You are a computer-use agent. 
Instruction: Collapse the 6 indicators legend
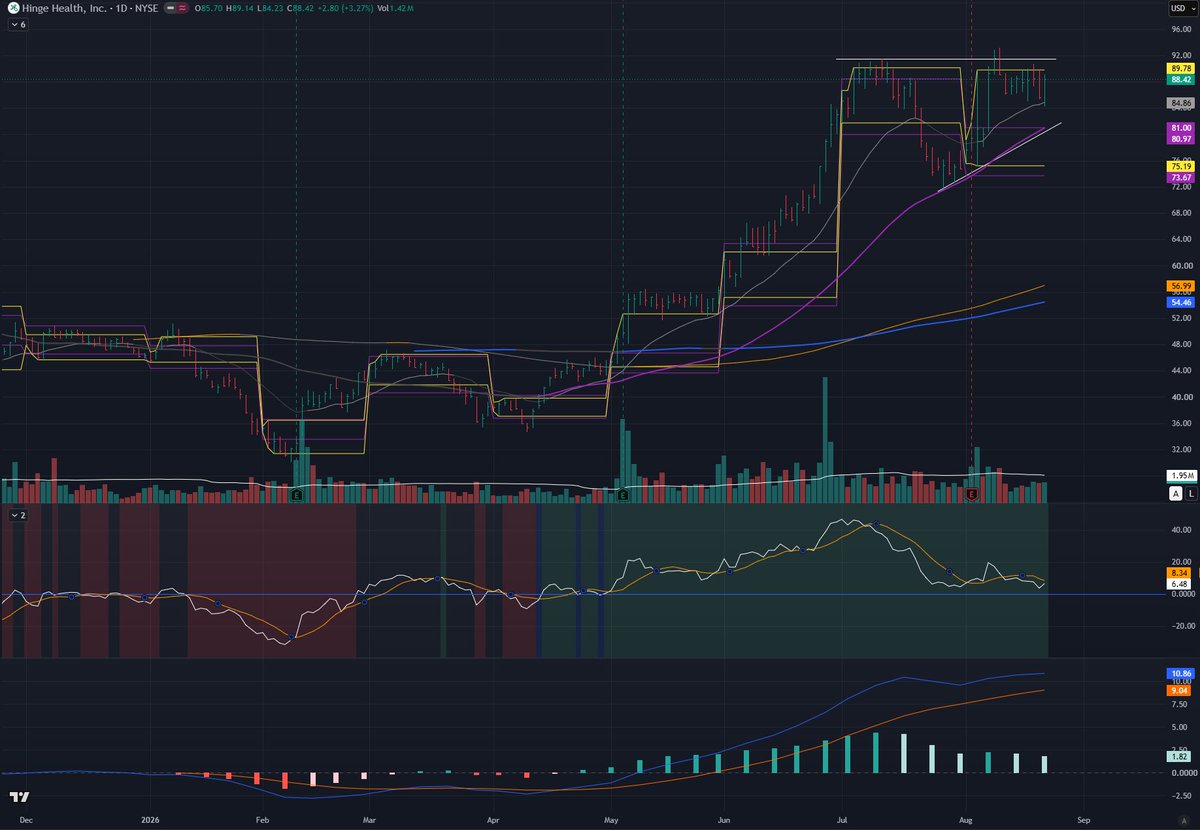(19, 24)
